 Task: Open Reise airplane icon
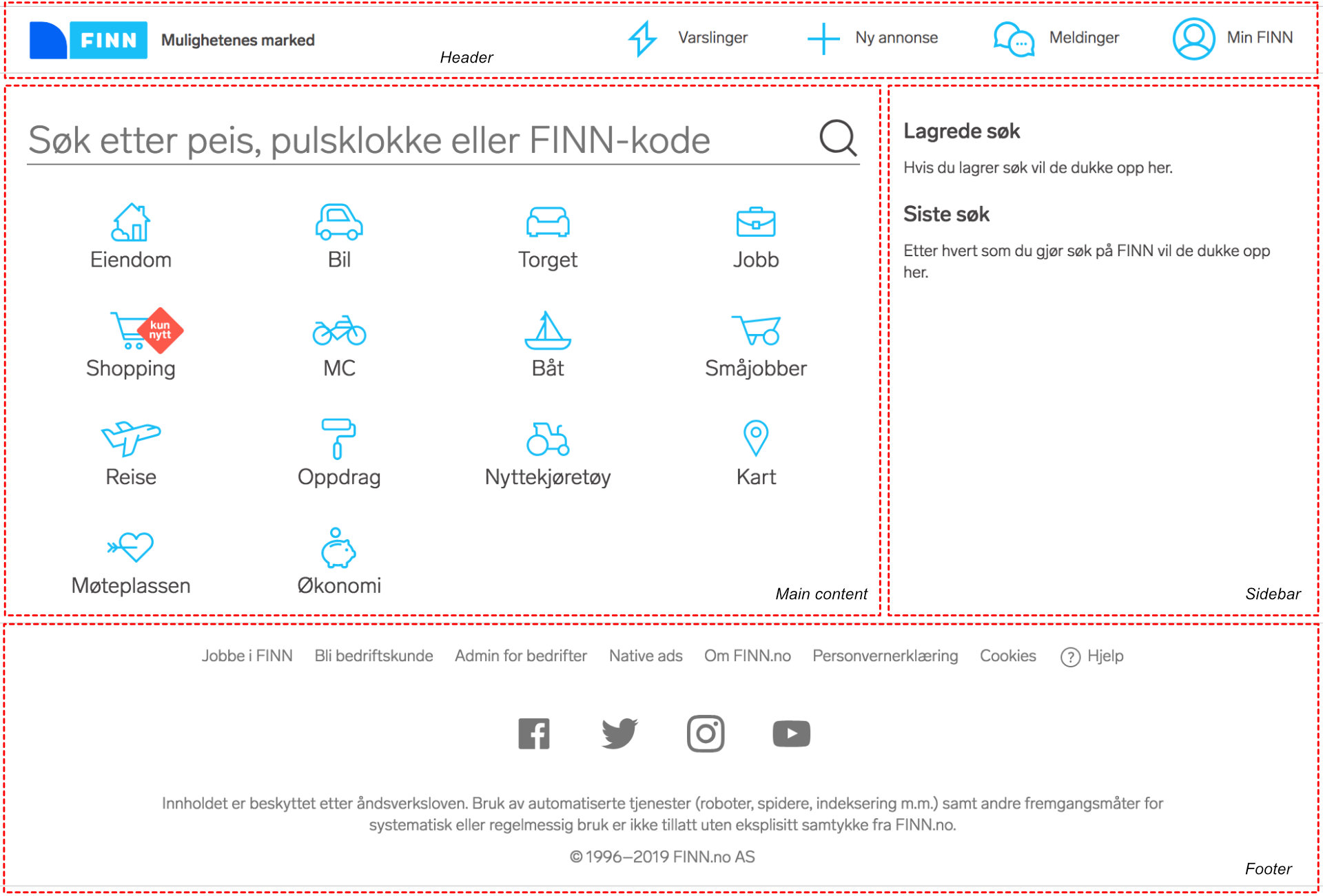131,439
